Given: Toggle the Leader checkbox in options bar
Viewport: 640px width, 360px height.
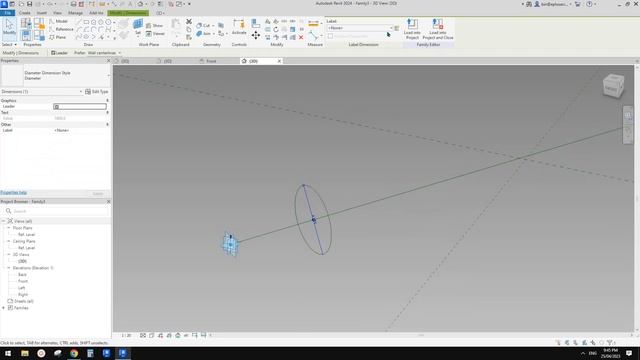Looking at the screenshot, I should tap(53, 53).
